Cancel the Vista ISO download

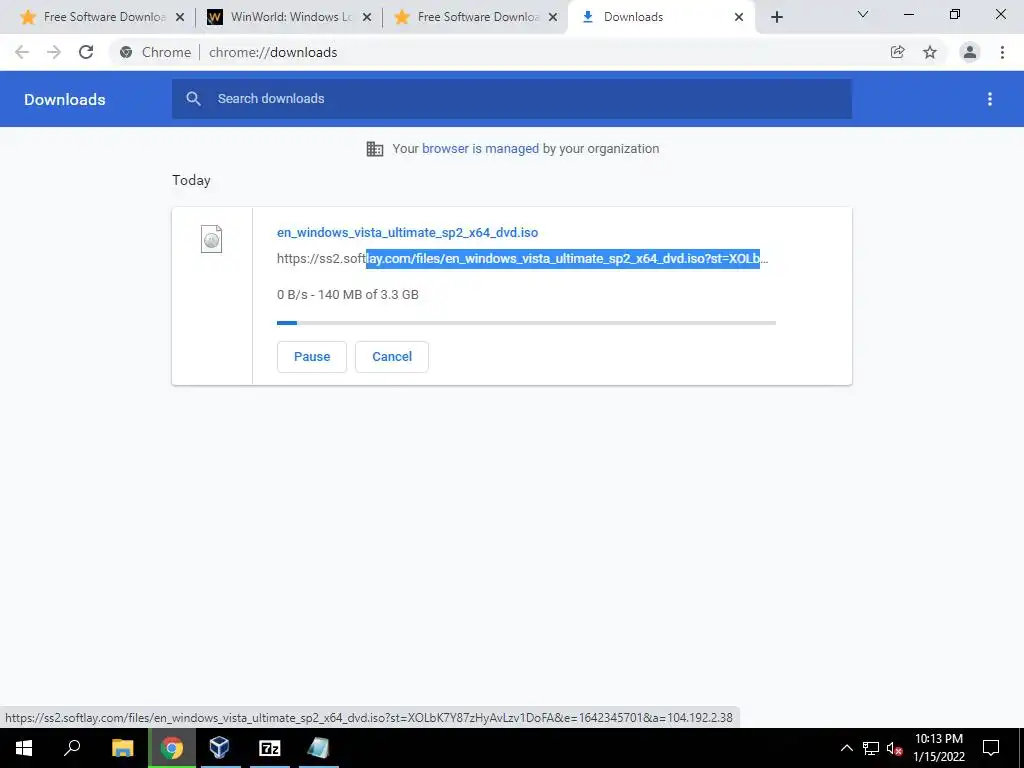[x=392, y=357]
